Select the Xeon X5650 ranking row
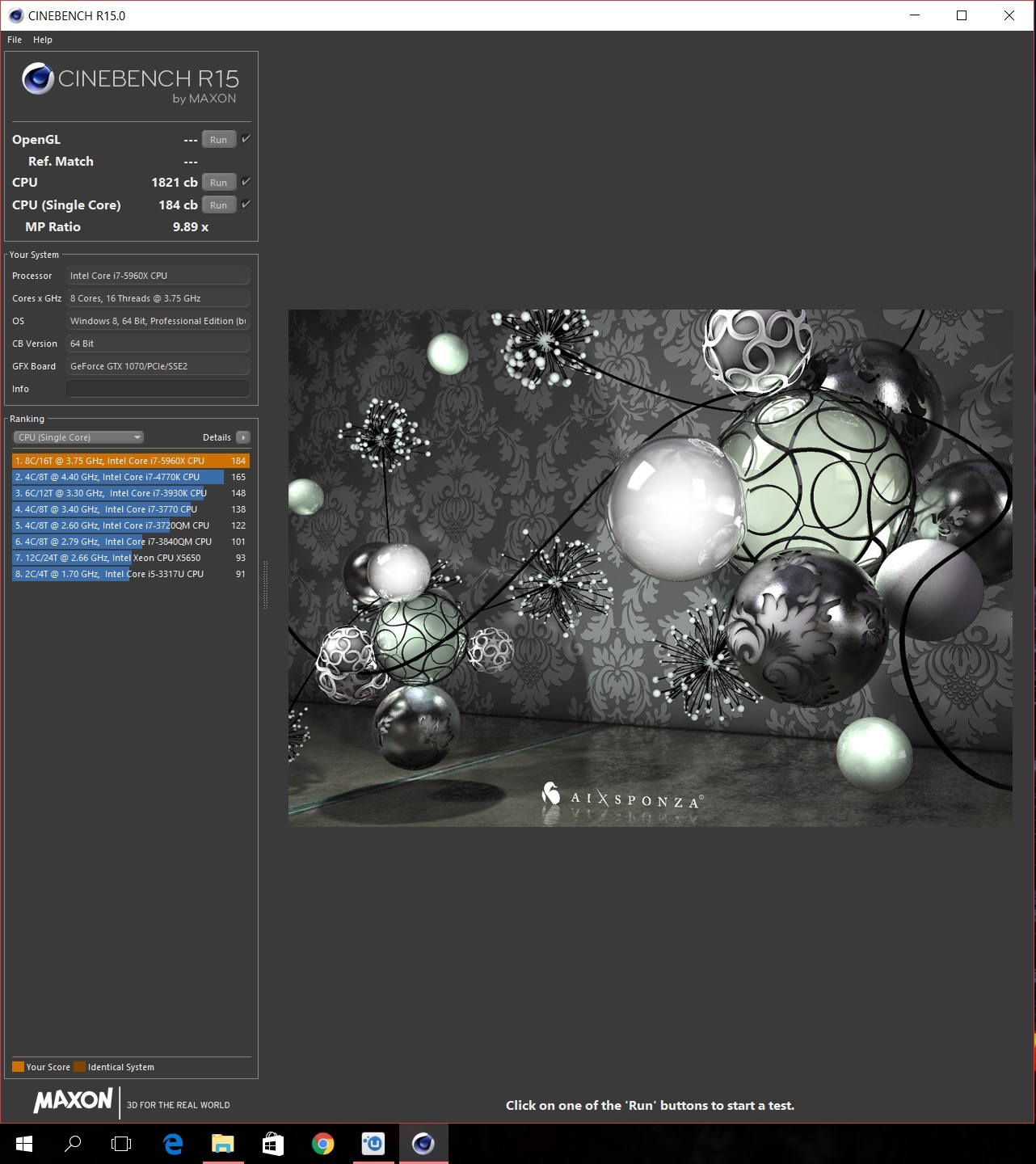Screen dimensions: 1036x1164 click(131, 558)
